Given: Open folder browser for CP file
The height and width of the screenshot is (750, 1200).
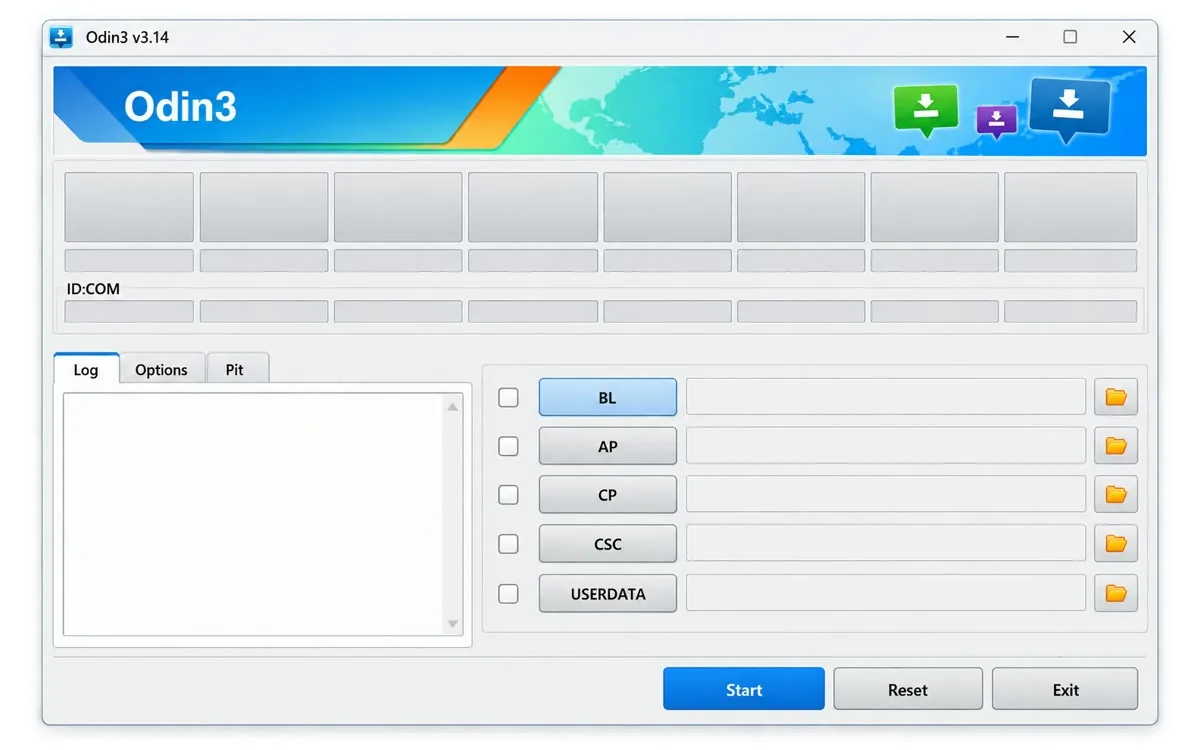Looking at the screenshot, I should pos(1116,495).
